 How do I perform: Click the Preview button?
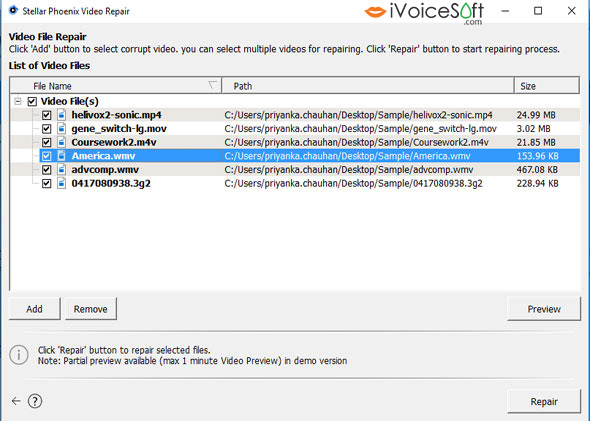pyautogui.click(x=544, y=309)
